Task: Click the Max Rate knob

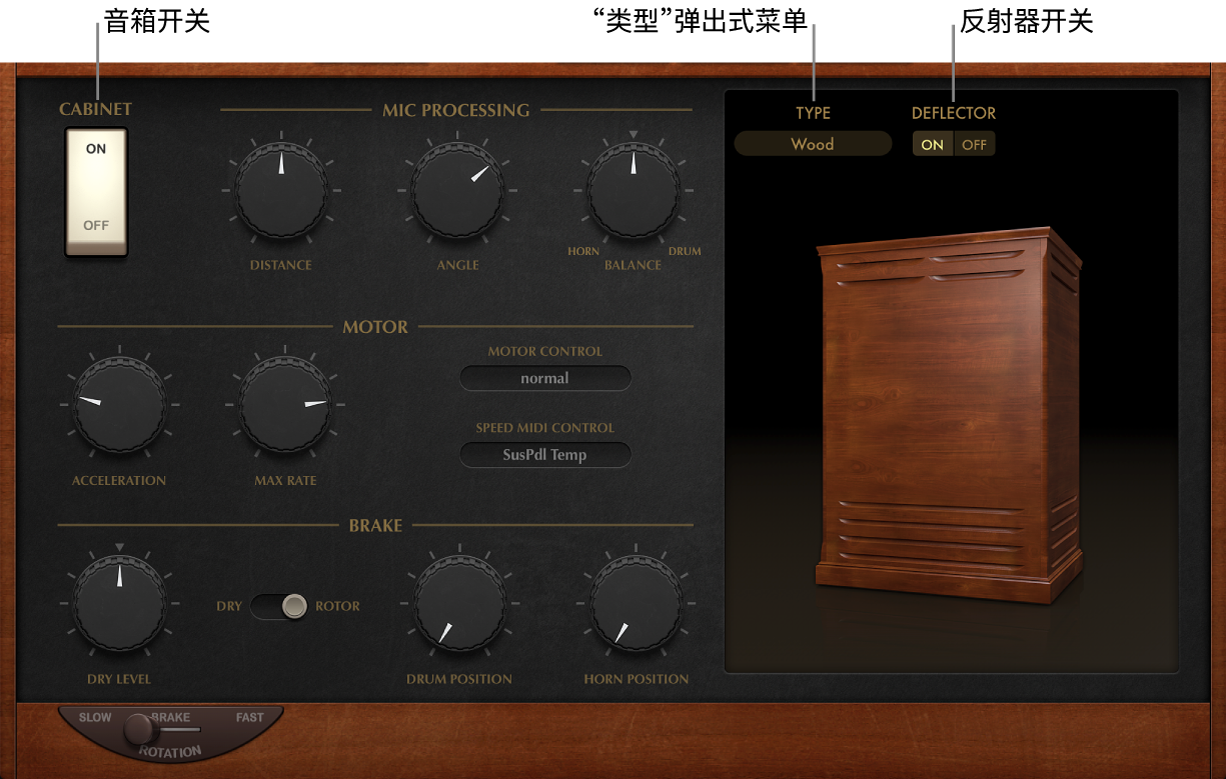Action: pyautogui.click(x=286, y=405)
